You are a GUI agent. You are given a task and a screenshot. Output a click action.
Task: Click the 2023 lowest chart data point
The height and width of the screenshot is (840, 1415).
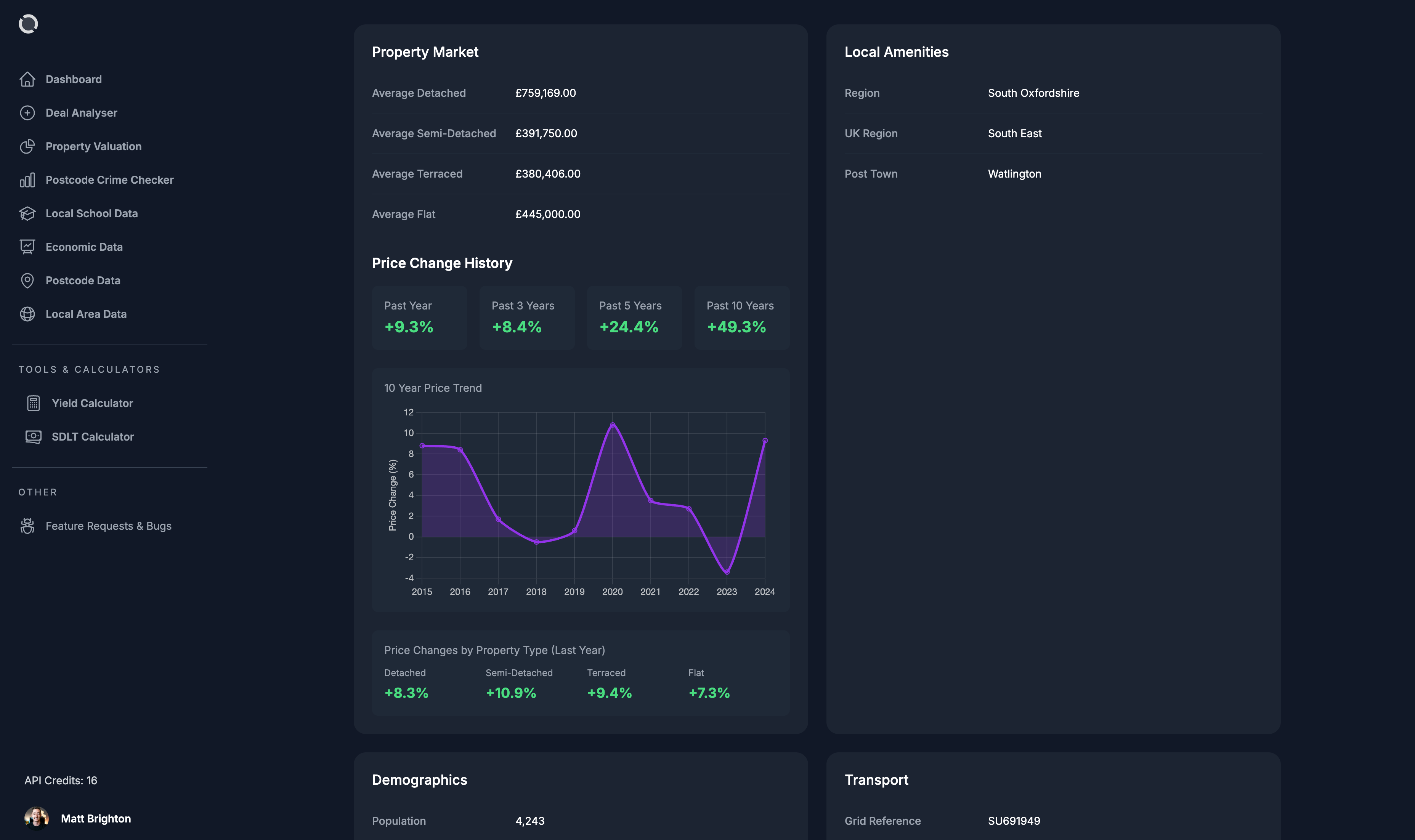pos(727,572)
